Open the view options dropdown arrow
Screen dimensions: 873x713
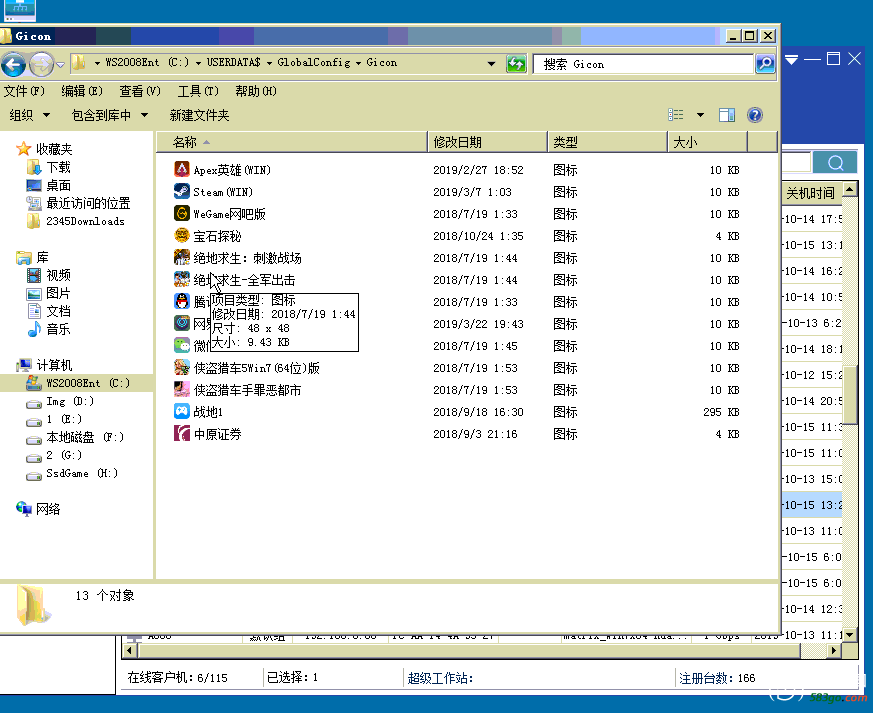(x=700, y=115)
